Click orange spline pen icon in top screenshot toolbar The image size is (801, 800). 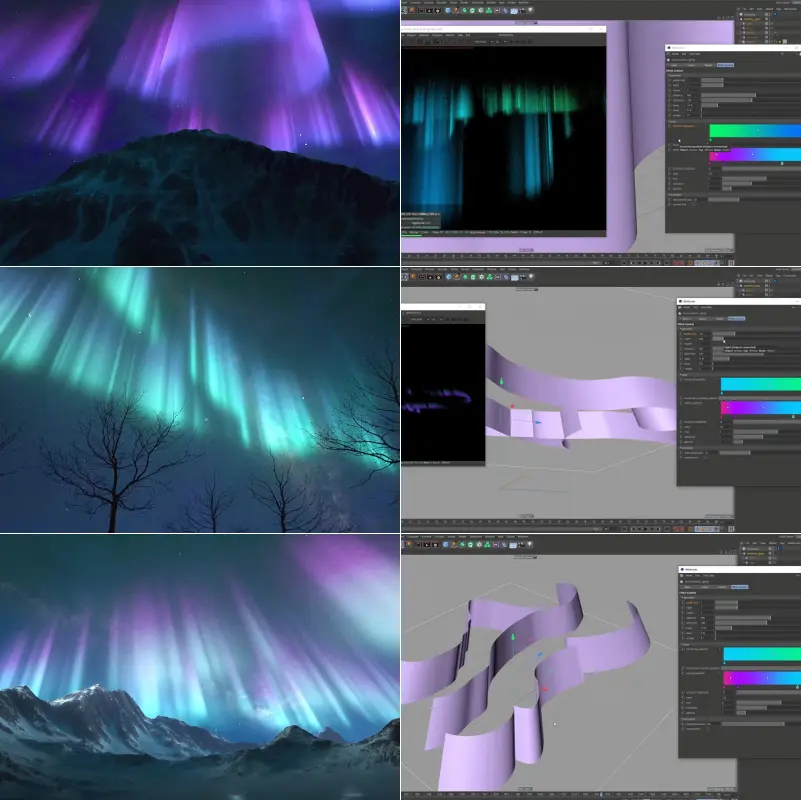456,10
